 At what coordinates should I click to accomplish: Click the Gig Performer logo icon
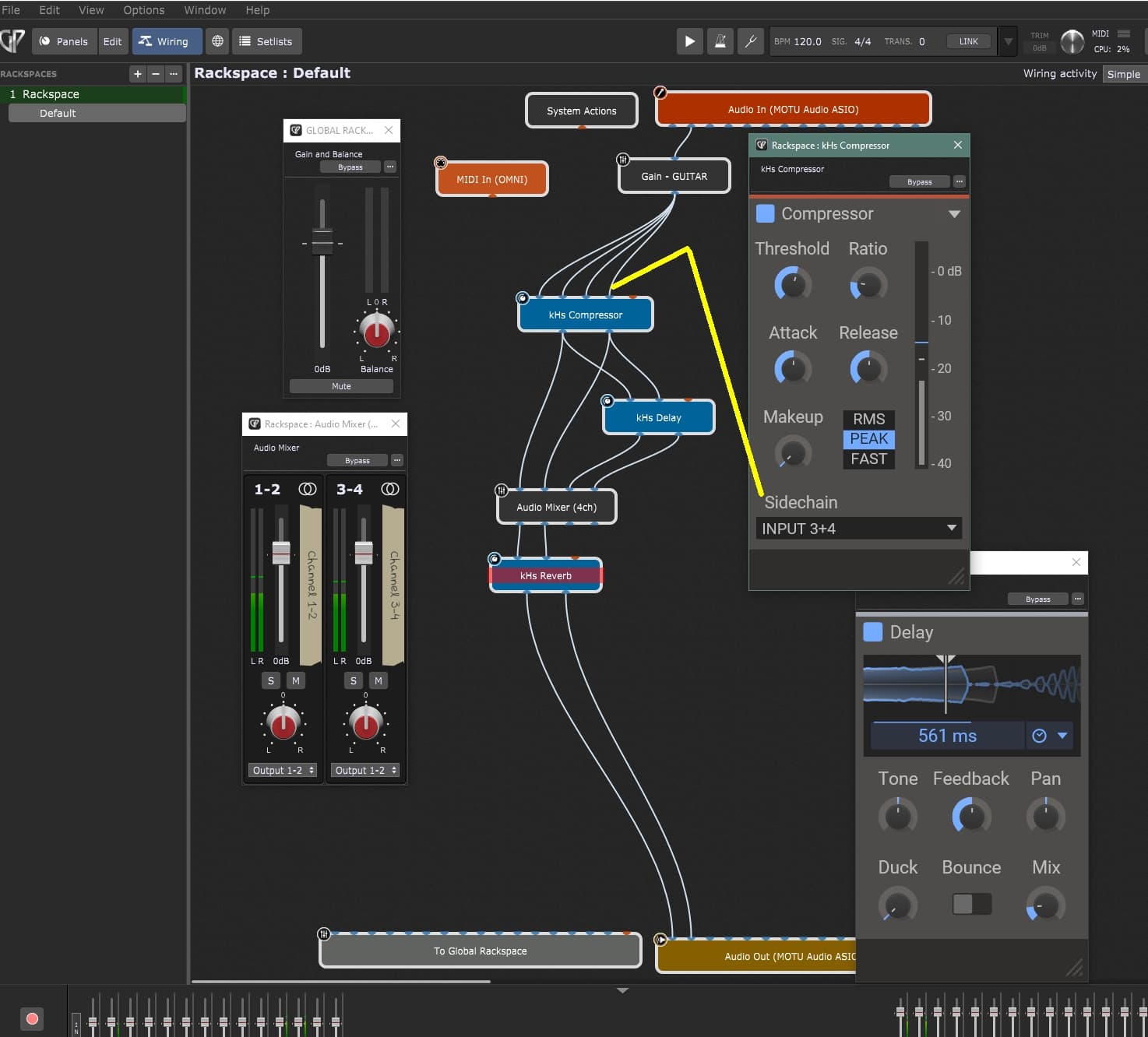click(x=13, y=40)
